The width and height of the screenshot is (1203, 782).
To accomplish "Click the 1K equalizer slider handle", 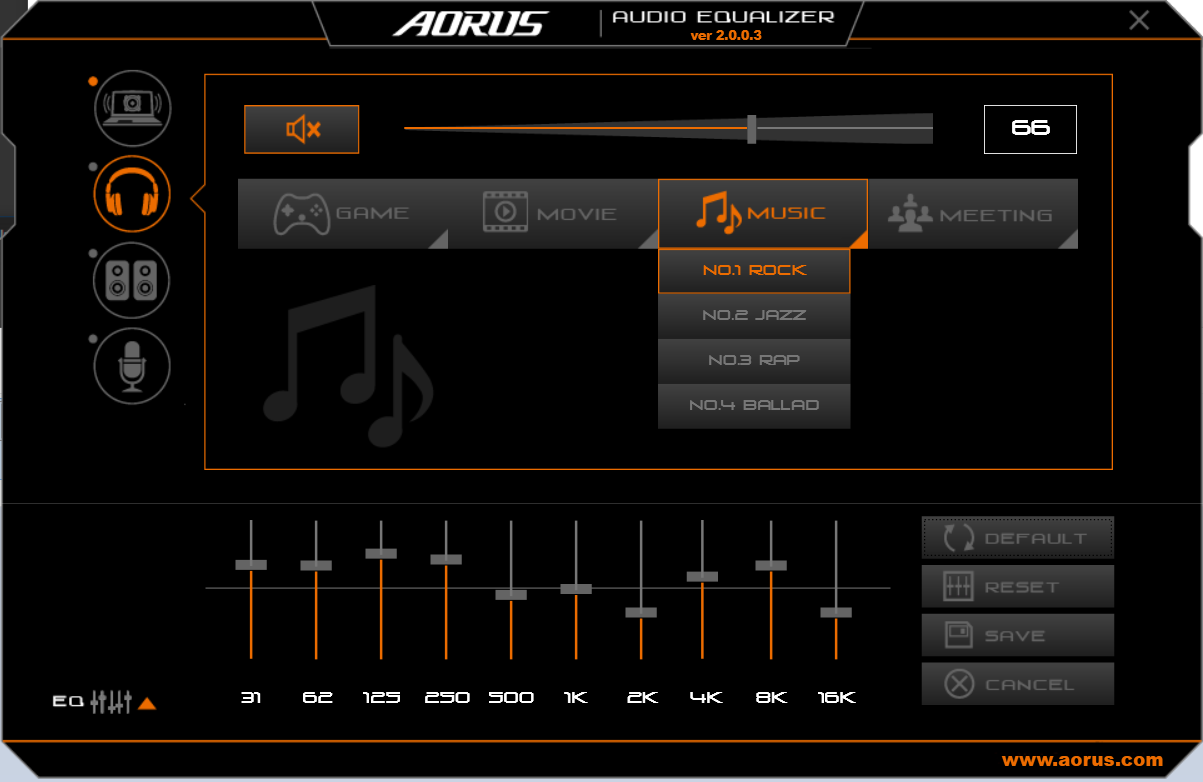I will (x=576, y=589).
